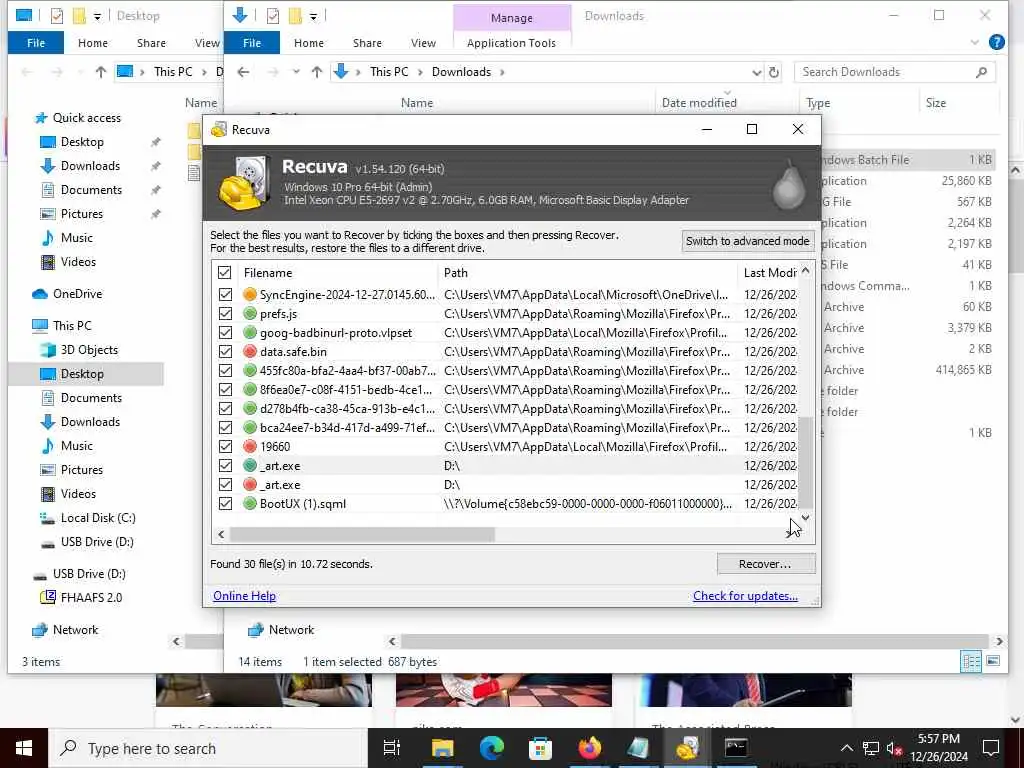1024x768 pixels.
Task: Open the Start menu
Action: [x=24, y=748]
